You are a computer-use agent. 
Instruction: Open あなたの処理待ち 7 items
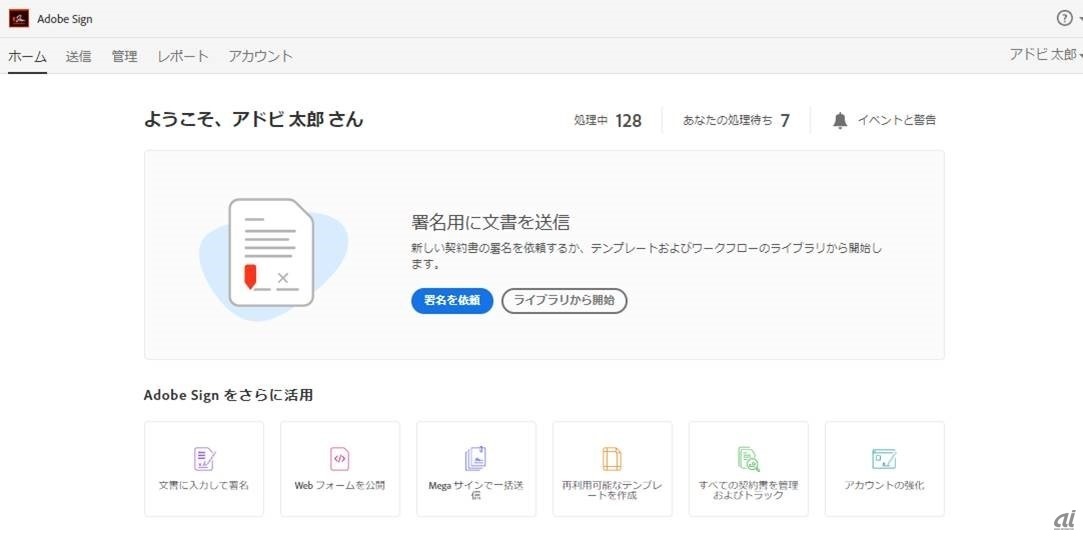click(736, 121)
